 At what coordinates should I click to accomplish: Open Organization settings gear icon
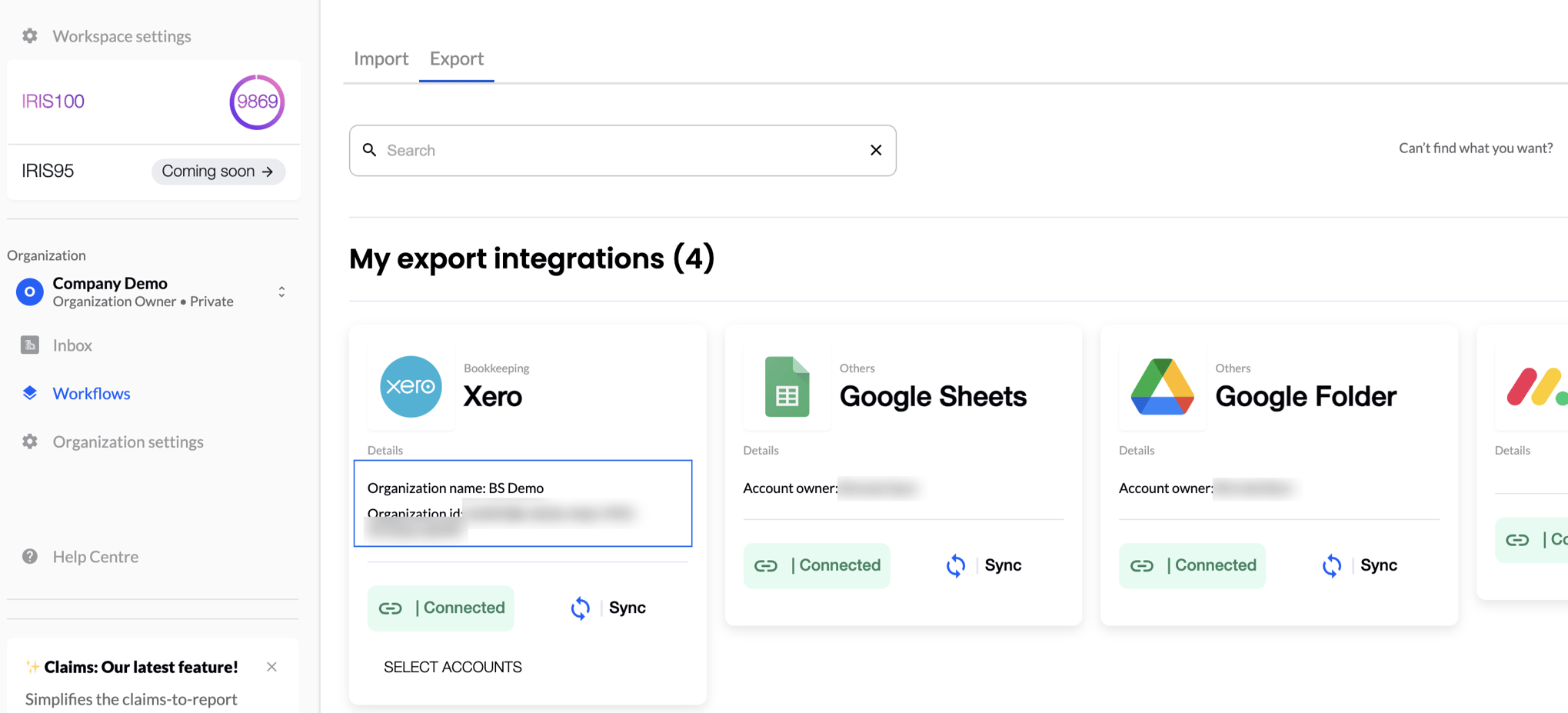(30, 441)
